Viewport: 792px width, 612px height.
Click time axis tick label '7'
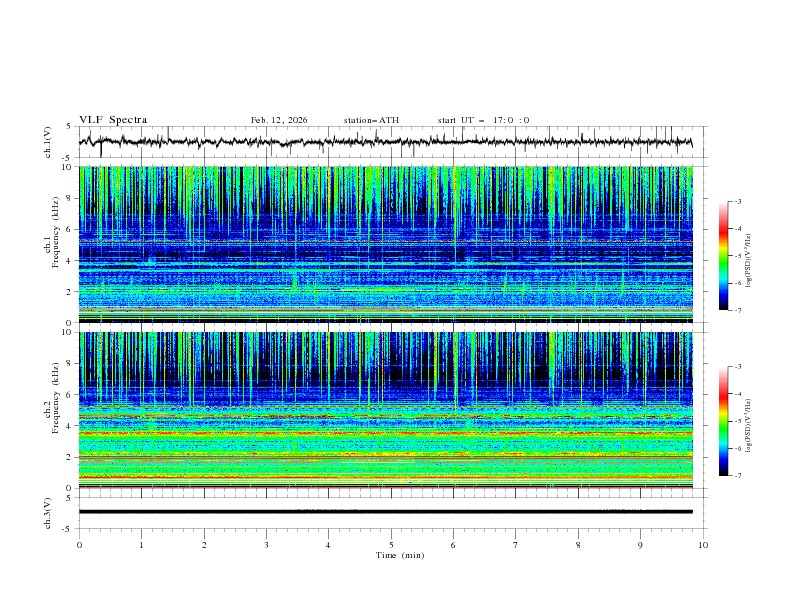tap(516, 545)
